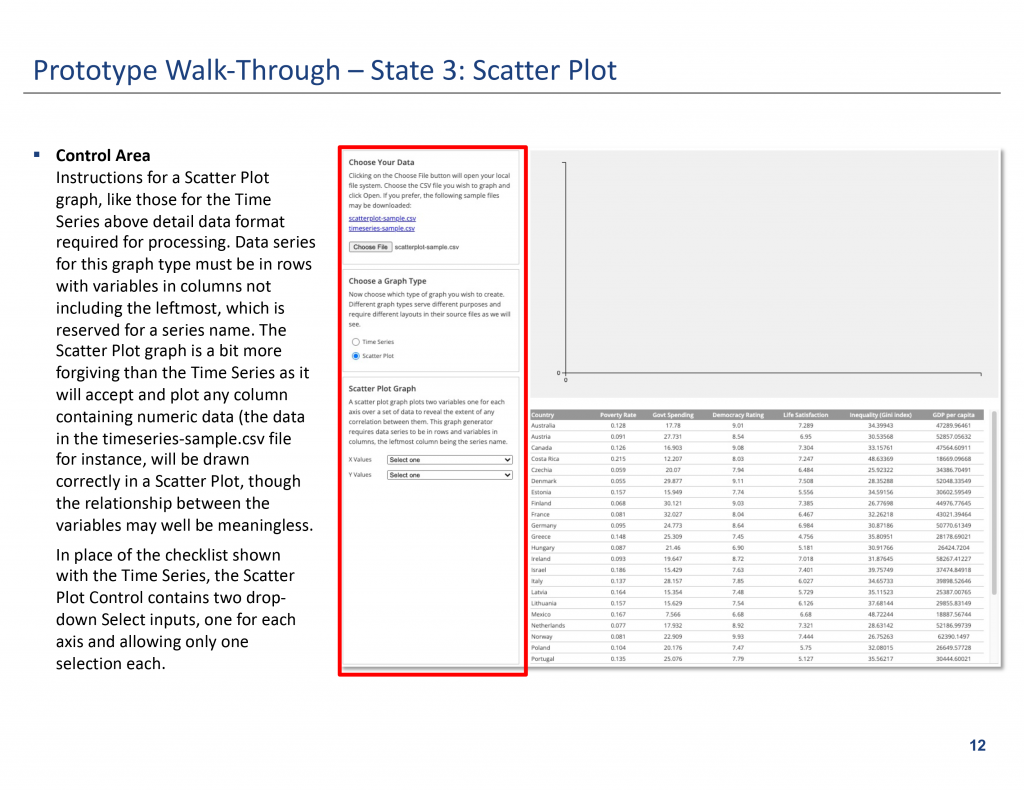The height and width of the screenshot is (791, 1024).
Task: Click the Inequality (Gini index) column header
Action: pyautogui.click(x=880, y=415)
